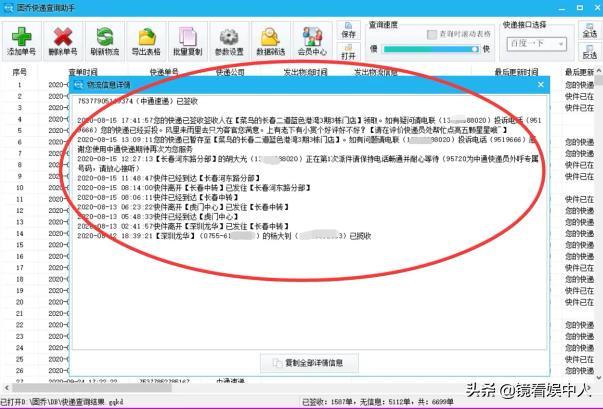Click the 打开 open file button

348,52
